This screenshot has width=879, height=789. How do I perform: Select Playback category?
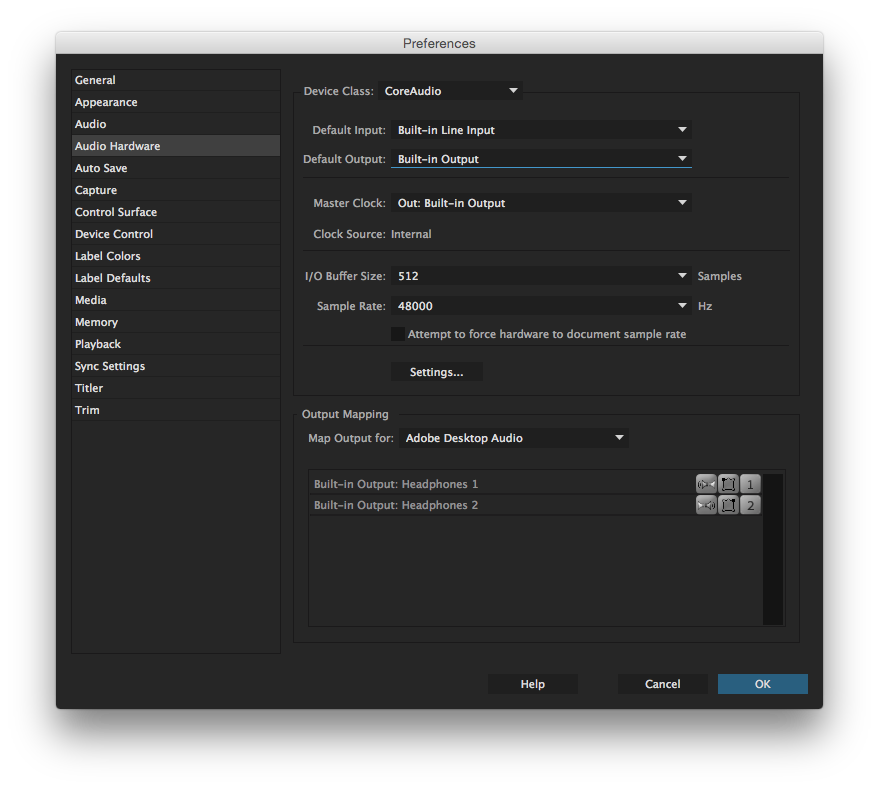pyautogui.click(x=176, y=344)
